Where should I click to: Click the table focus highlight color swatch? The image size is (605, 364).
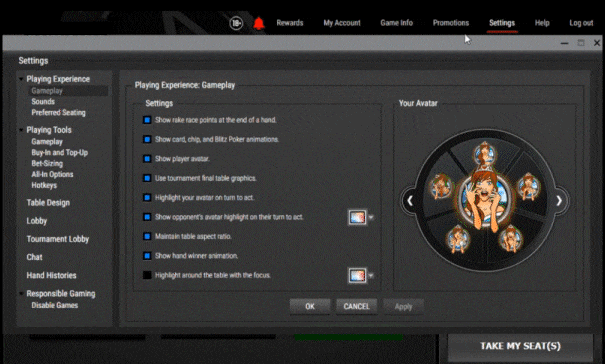point(357,275)
